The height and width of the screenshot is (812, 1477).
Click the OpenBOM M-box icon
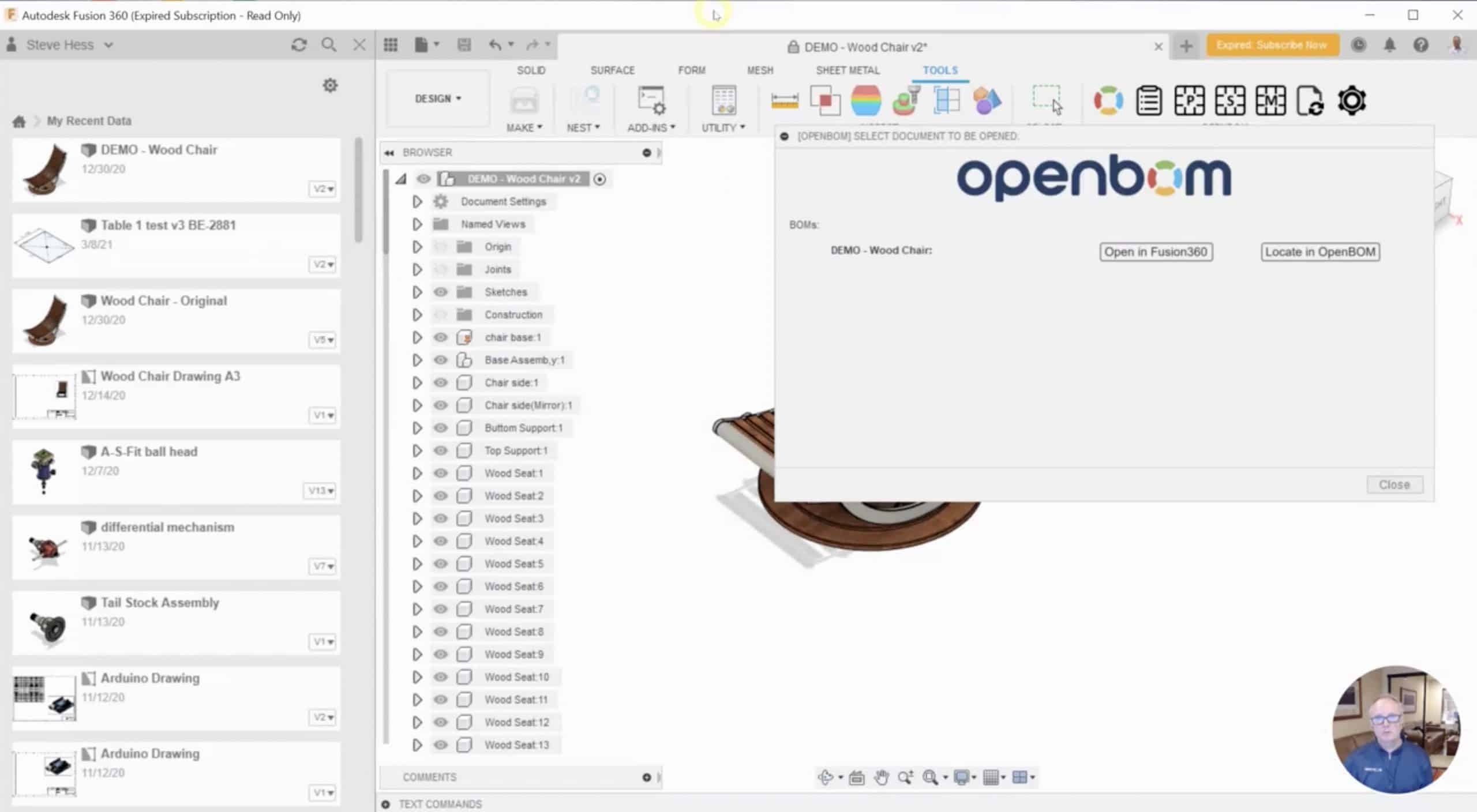coord(1270,101)
